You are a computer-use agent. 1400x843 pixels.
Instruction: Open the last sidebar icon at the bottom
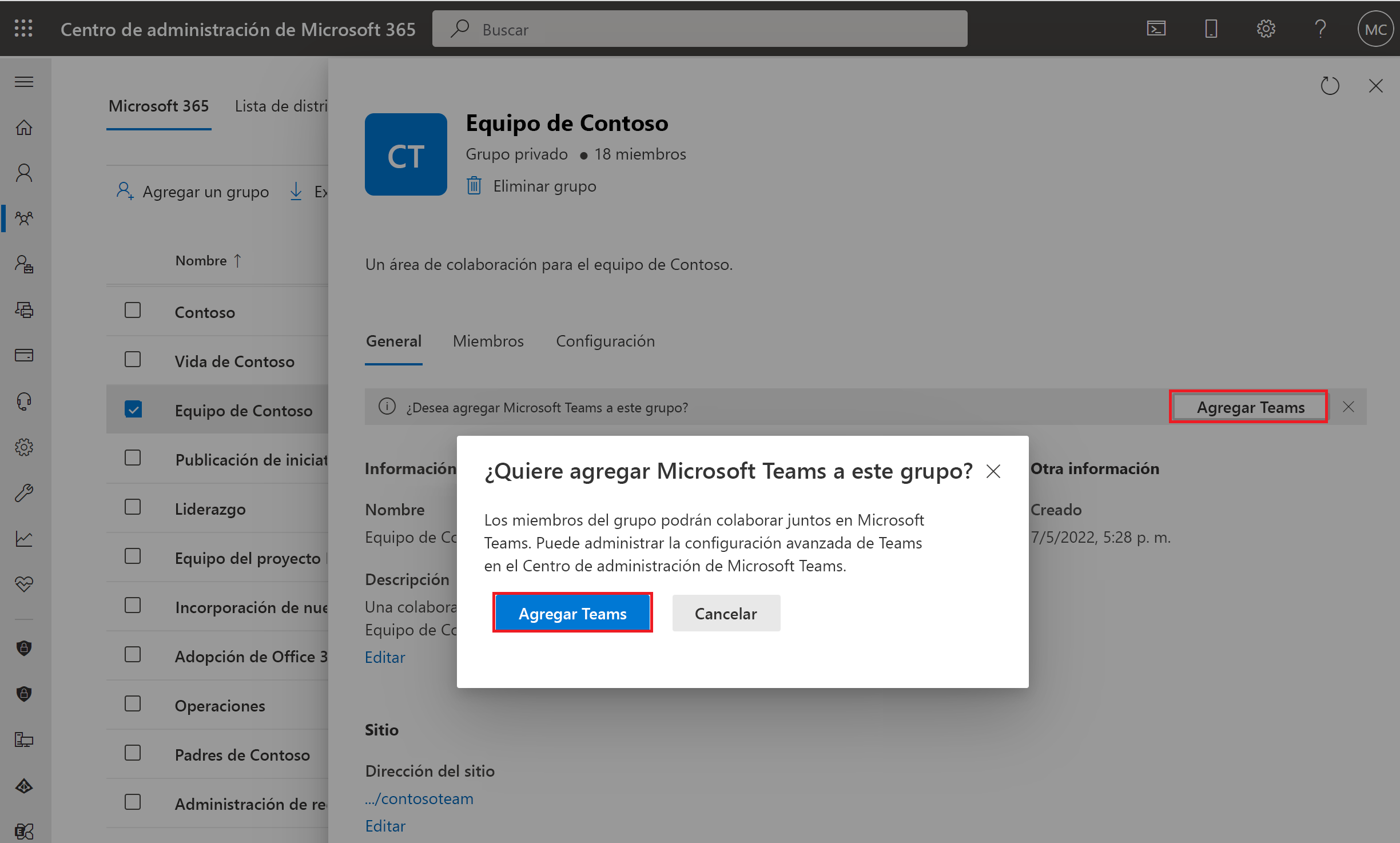(24, 830)
